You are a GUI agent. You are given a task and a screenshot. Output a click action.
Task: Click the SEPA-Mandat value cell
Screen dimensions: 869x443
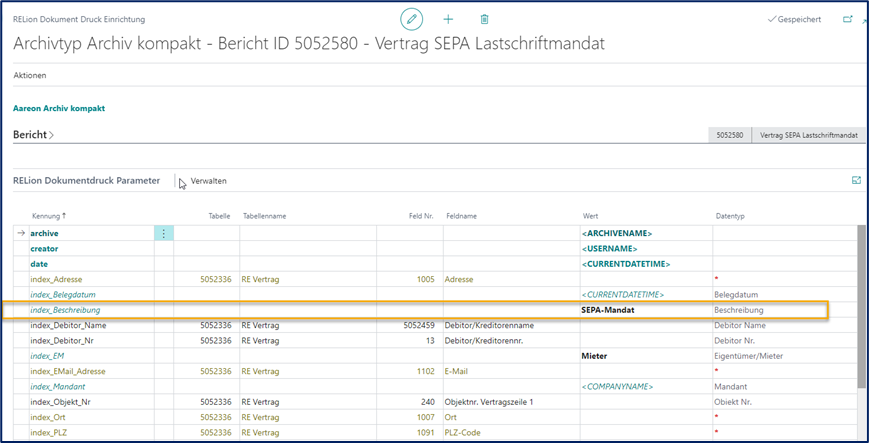click(x=609, y=310)
